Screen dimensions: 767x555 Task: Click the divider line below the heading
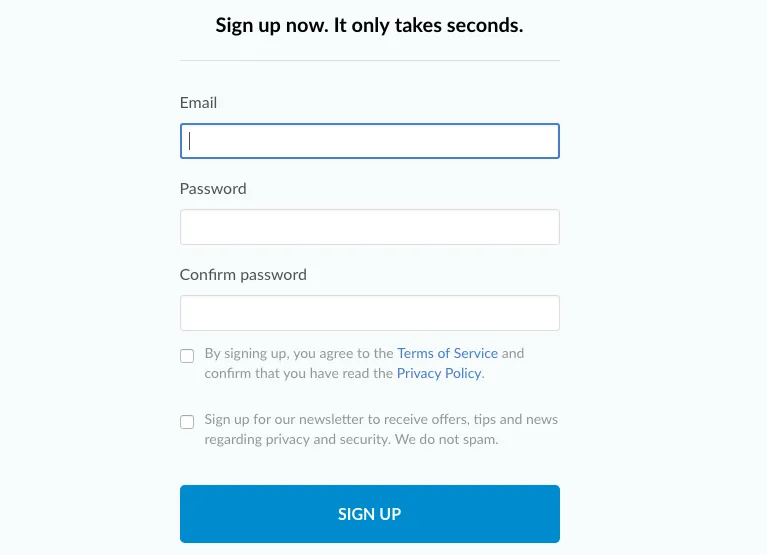370,61
